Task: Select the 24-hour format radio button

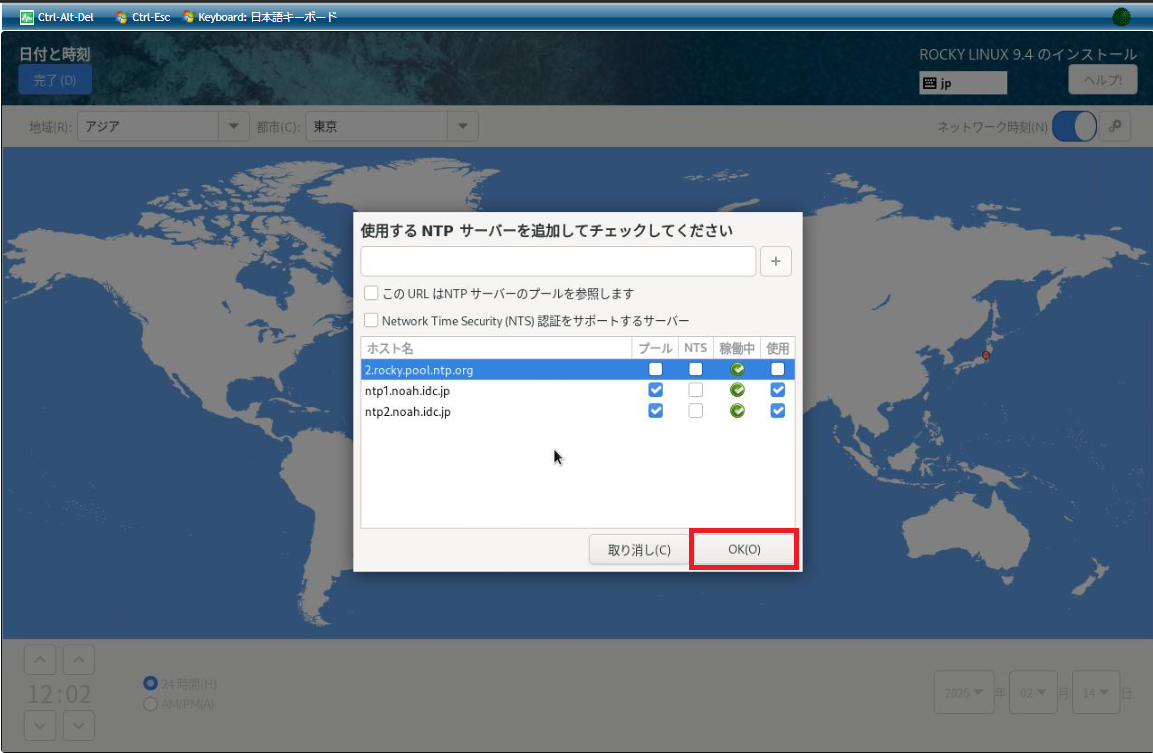Action: [151, 684]
